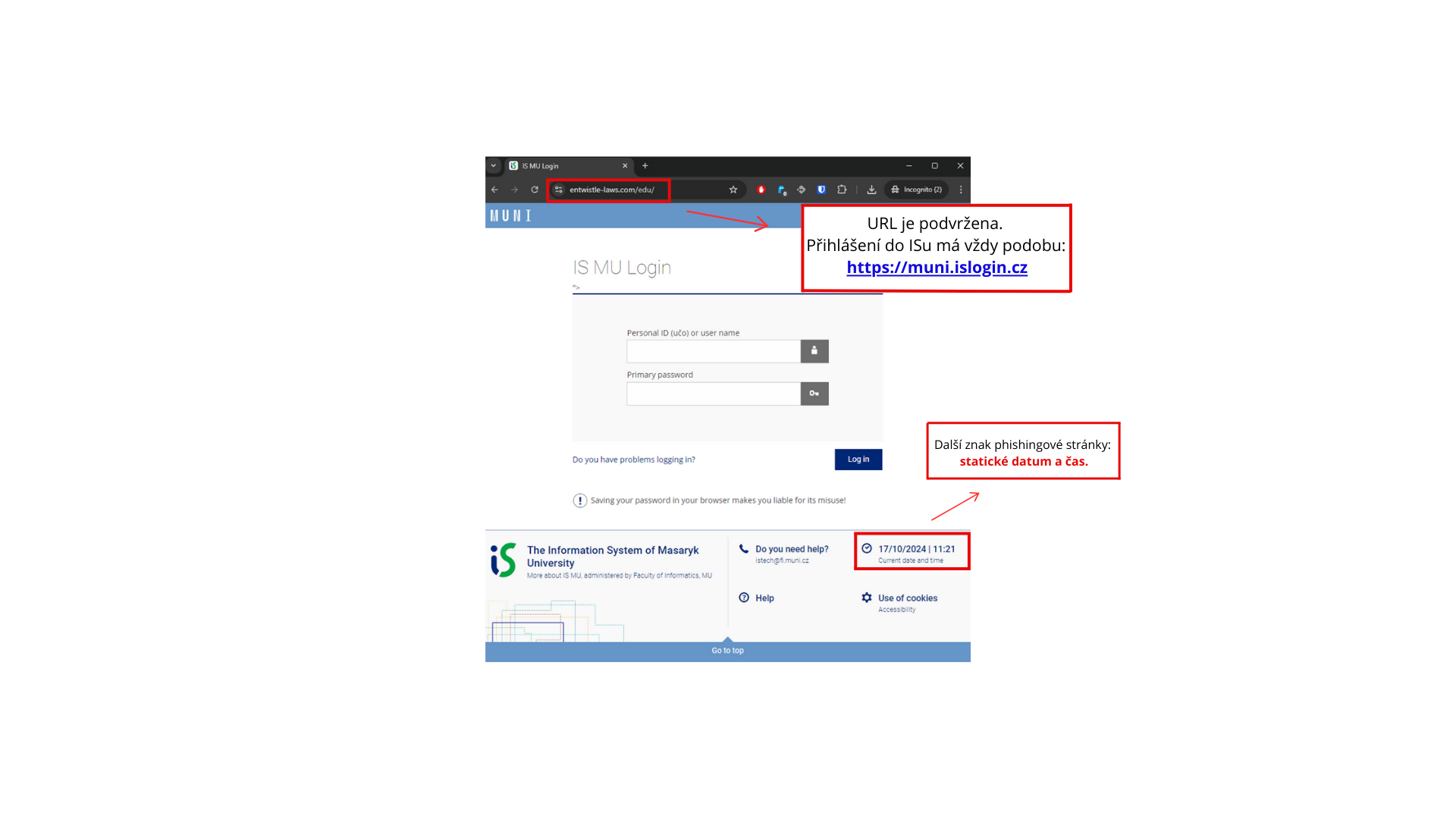Click the More about IS MU footer text
Screen dimensions: 1456x819
[x=620, y=576]
